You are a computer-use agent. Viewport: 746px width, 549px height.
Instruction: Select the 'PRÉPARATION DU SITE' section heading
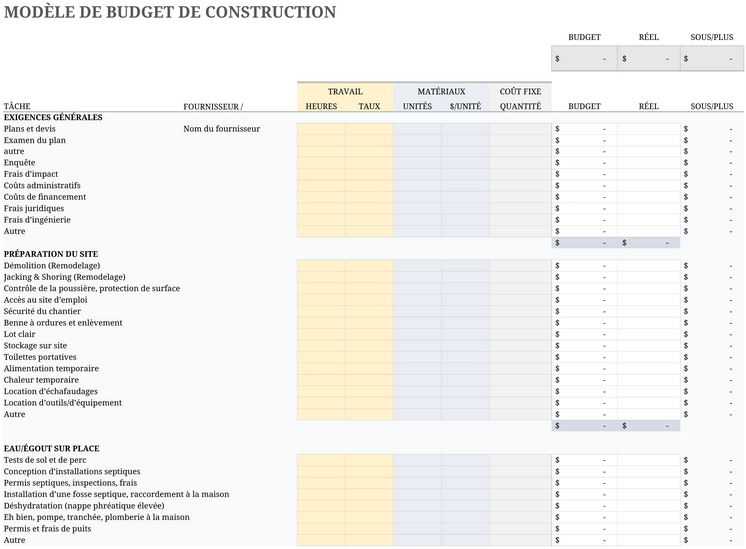tap(51, 254)
